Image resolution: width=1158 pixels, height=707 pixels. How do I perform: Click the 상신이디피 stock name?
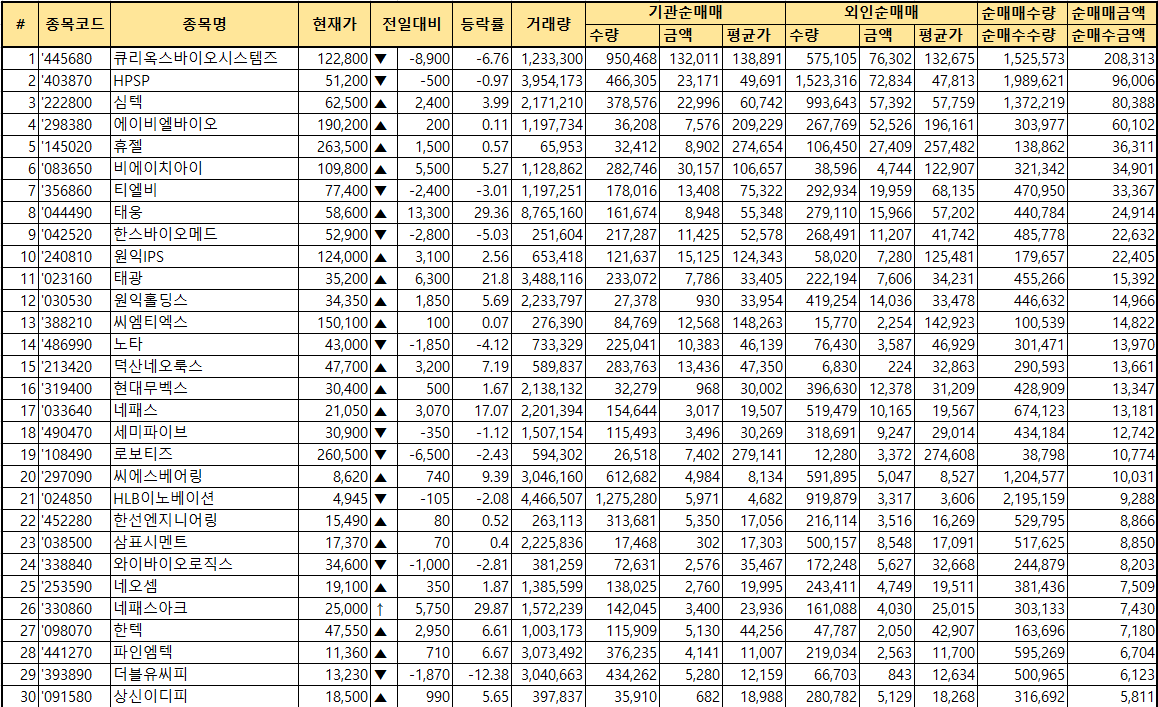coord(151,697)
